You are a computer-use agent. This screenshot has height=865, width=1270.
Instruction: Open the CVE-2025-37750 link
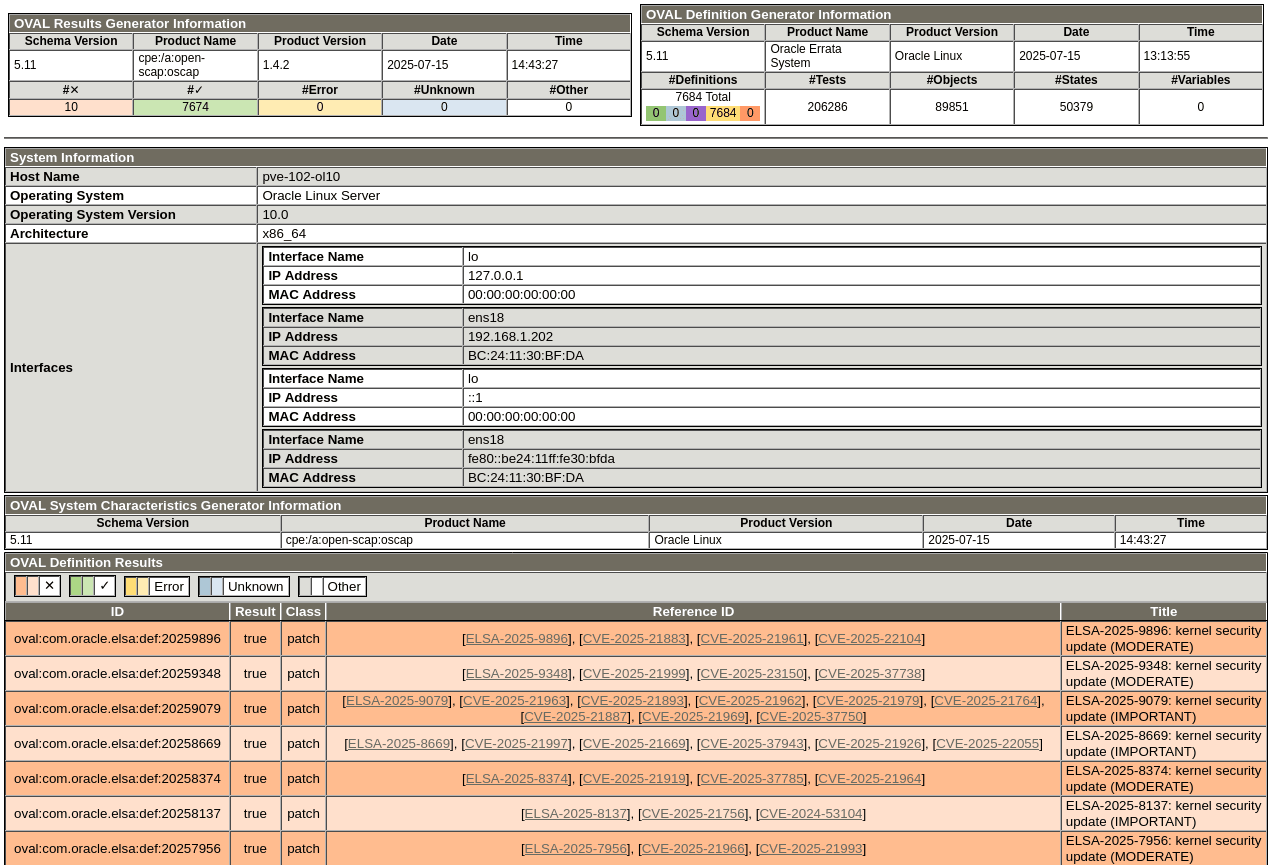(x=811, y=717)
